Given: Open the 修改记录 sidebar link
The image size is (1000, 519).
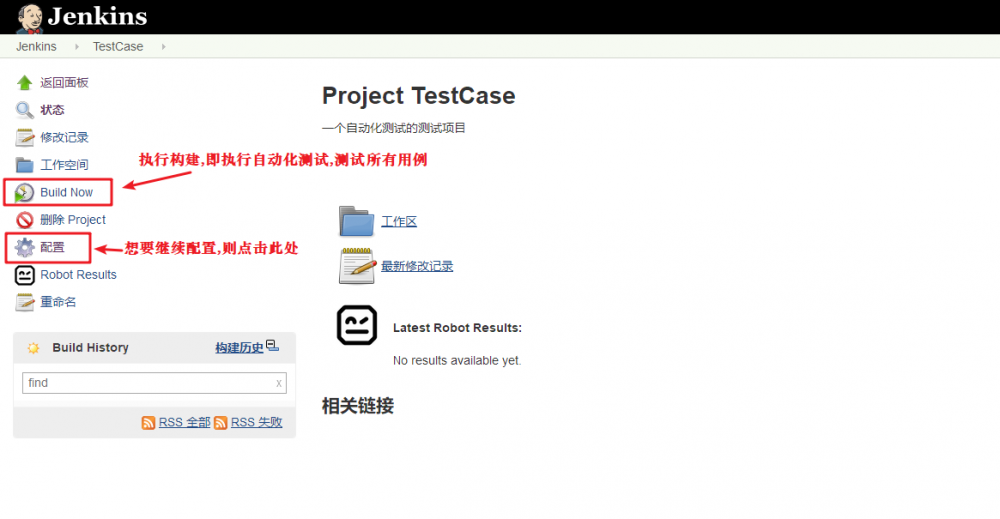Looking at the screenshot, I should [64, 137].
